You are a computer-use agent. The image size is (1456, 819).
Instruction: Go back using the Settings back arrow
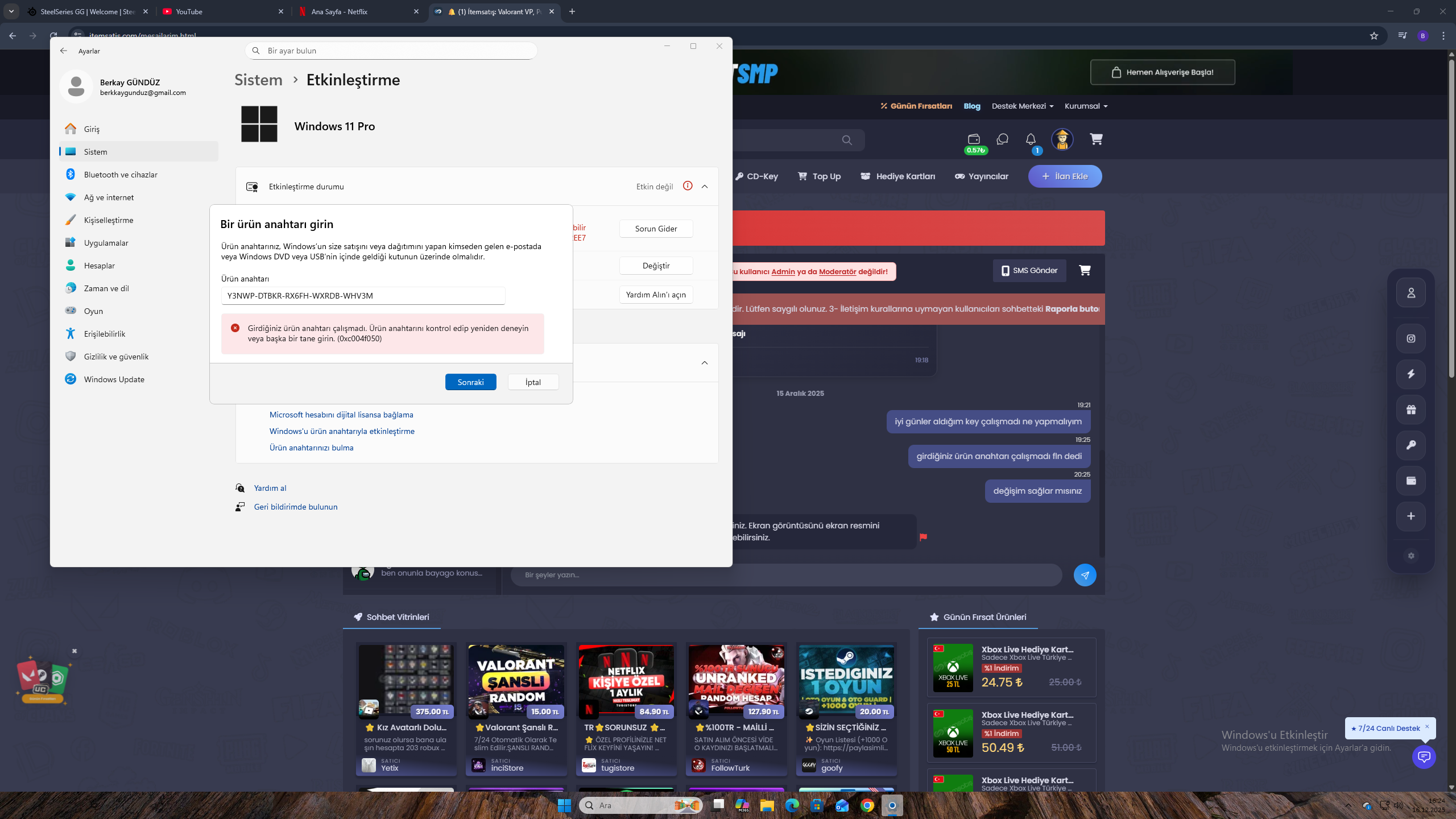coord(64,51)
